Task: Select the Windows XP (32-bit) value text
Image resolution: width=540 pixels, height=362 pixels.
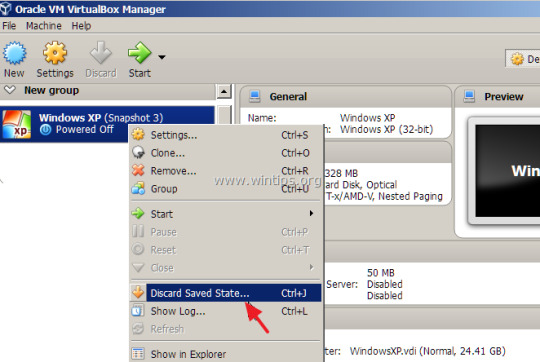Action: [x=386, y=130]
